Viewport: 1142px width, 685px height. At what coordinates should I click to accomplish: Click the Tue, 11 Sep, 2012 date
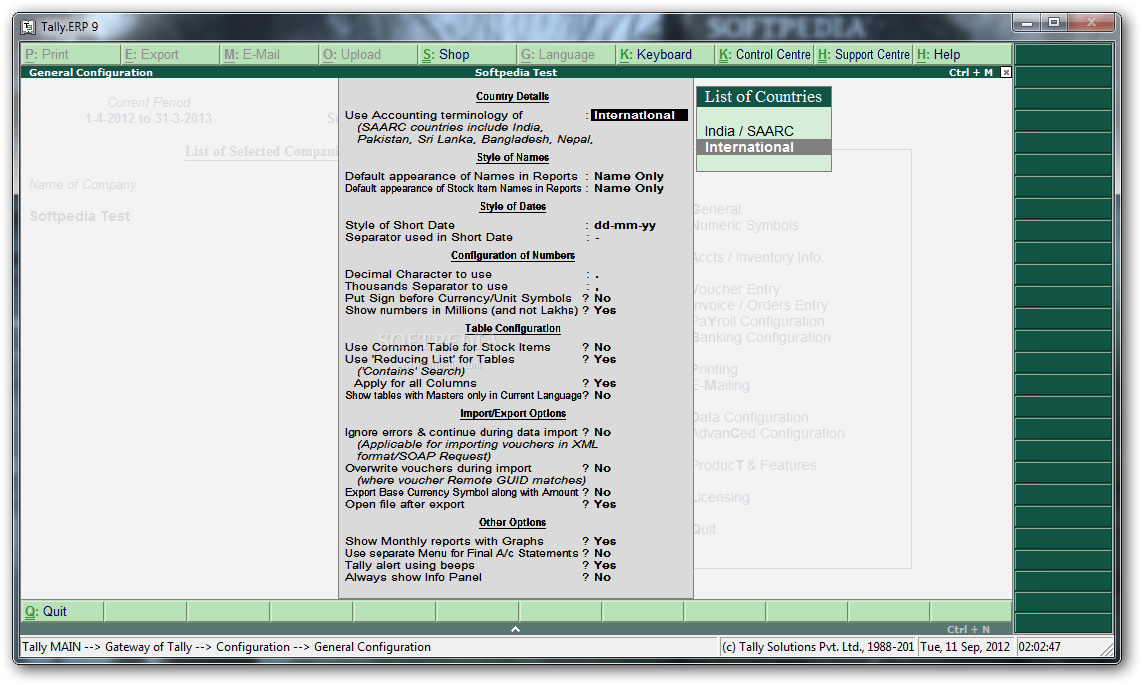965,646
